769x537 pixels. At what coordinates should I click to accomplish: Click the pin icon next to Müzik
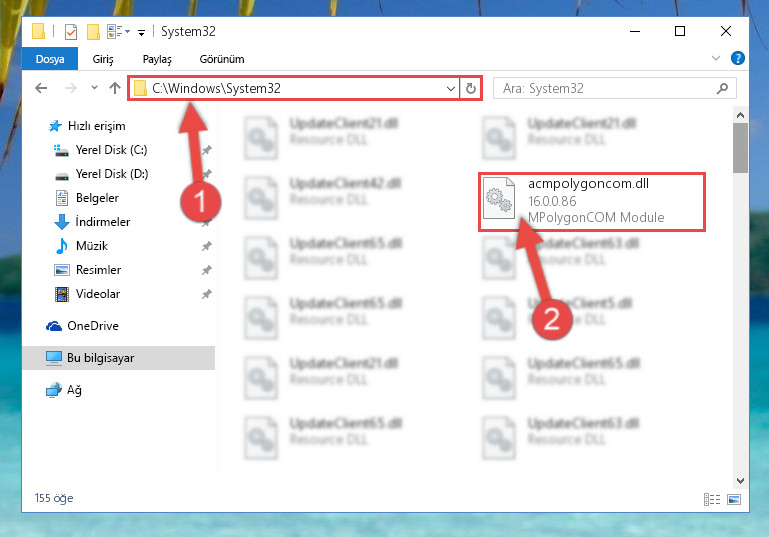pos(206,246)
